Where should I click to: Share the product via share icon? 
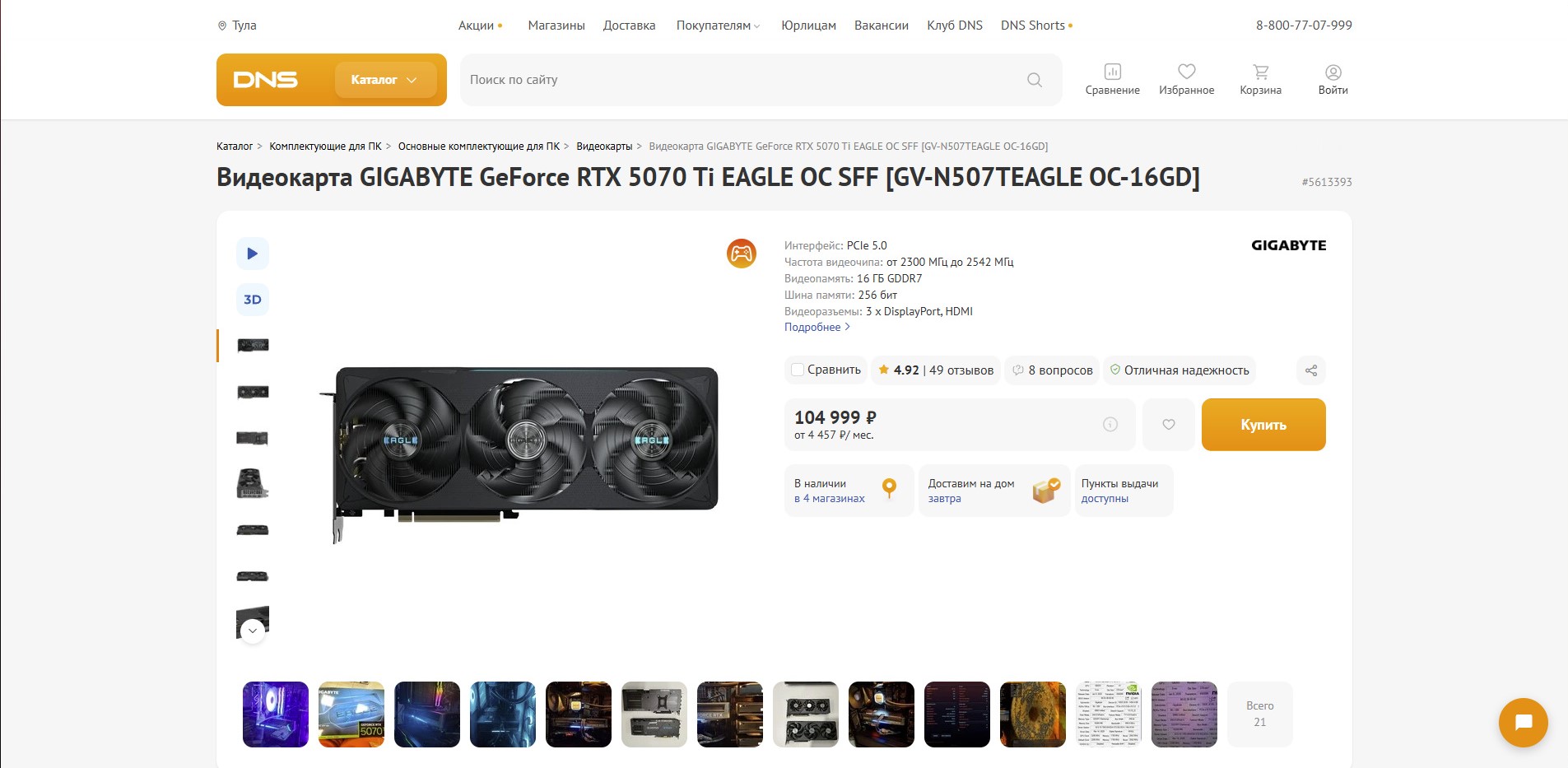pos(1311,370)
